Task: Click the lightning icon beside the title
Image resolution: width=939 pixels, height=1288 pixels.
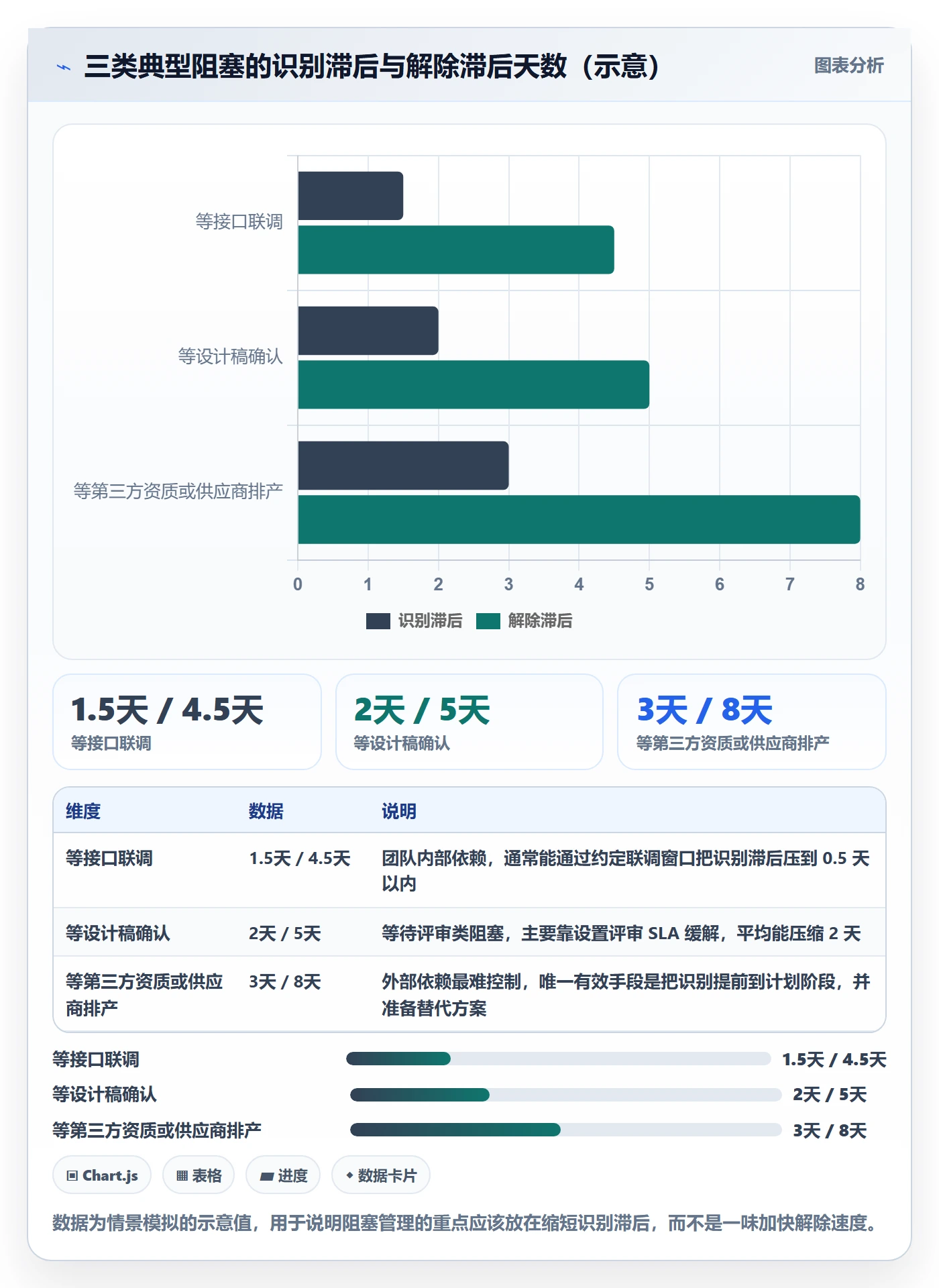Action: click(64, 67)
